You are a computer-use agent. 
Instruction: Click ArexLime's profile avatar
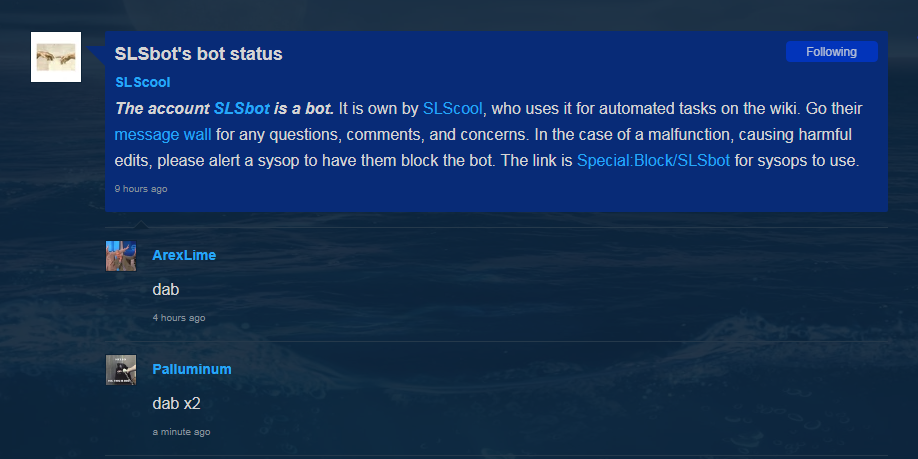(121, 256)
